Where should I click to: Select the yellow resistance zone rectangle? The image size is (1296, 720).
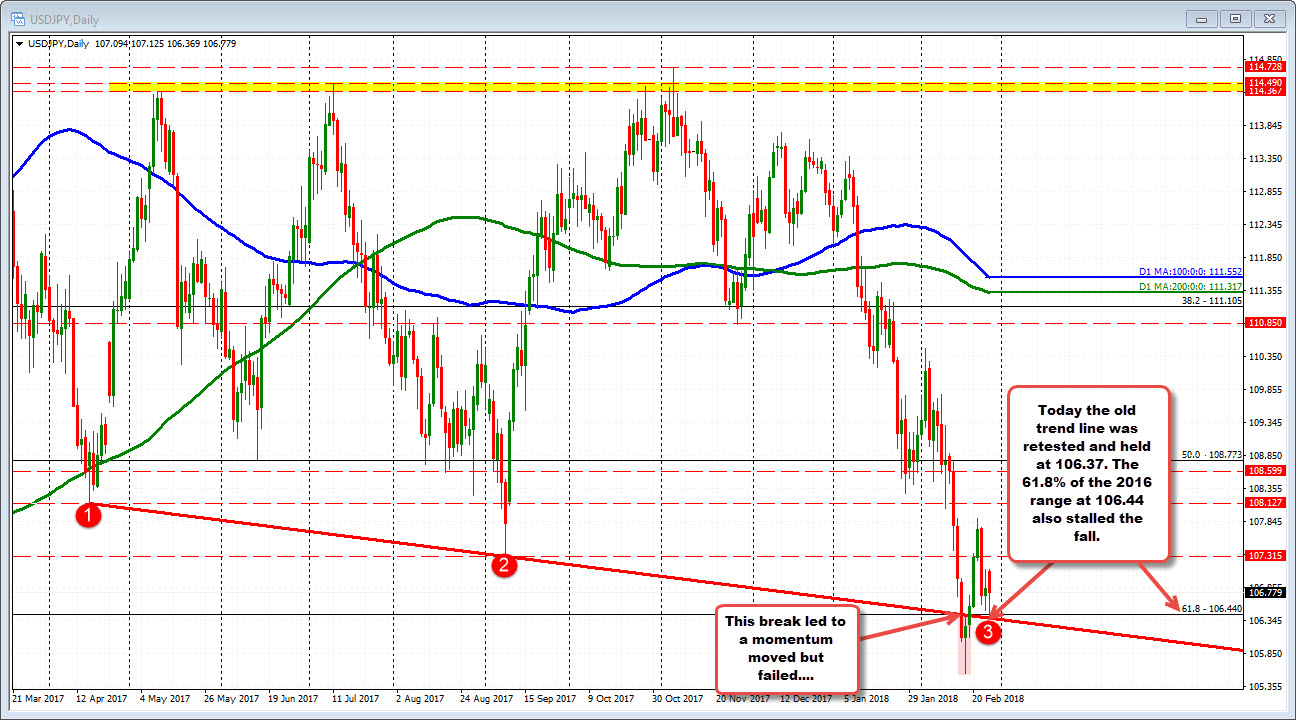click(x=676, y=88)
